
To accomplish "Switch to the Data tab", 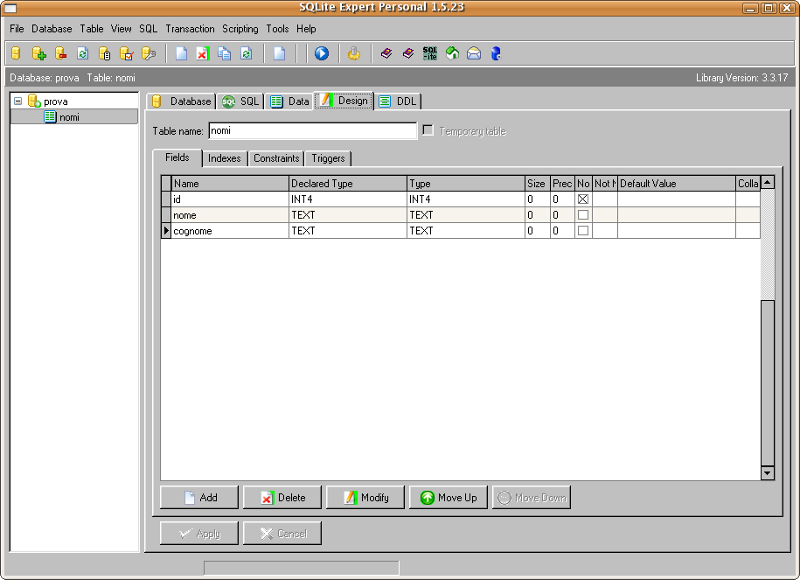I will [290, 102].
